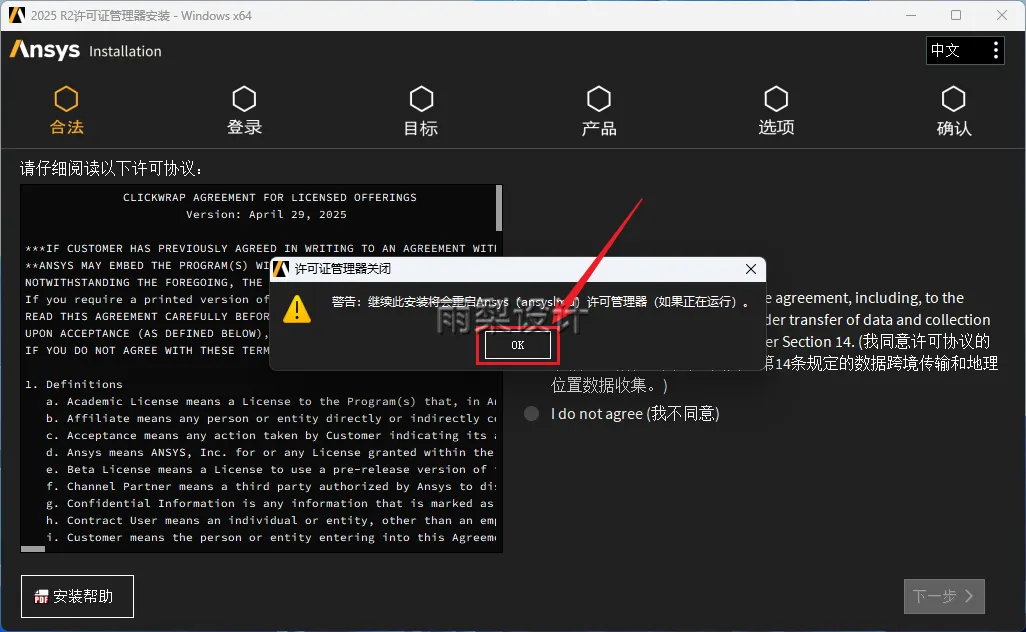Click the 下一步 next button
Image resolution: width=1026 pixels, height=632 pixels.
[x=944, y=596]
